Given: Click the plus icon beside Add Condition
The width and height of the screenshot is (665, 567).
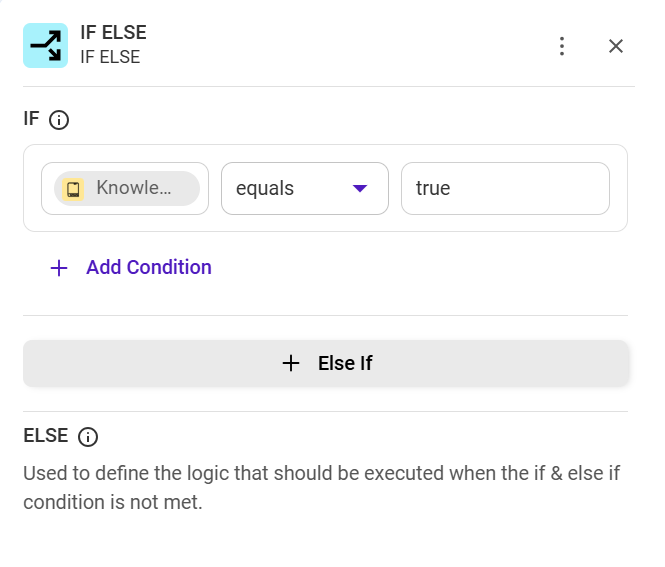Looking at the screenshot, I should (59, 268).
